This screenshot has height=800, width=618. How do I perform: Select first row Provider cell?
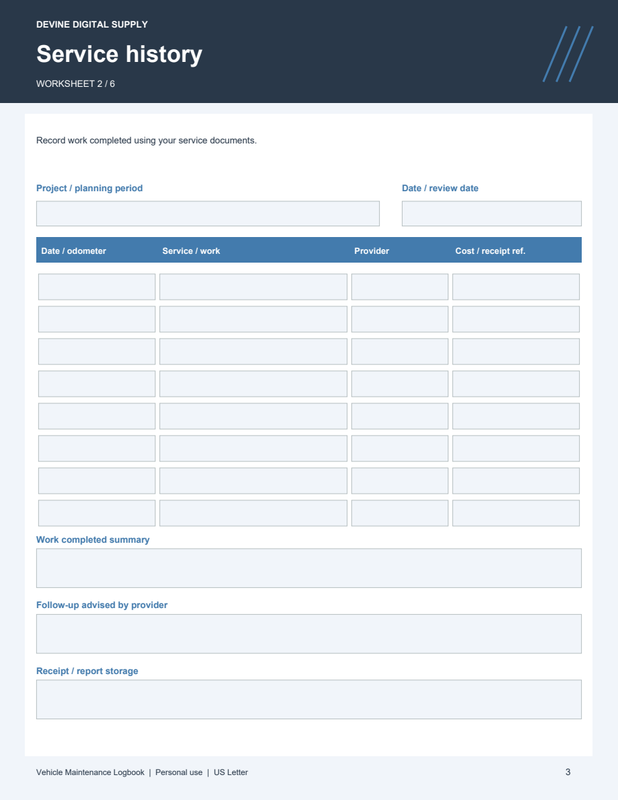coord(400,287)
